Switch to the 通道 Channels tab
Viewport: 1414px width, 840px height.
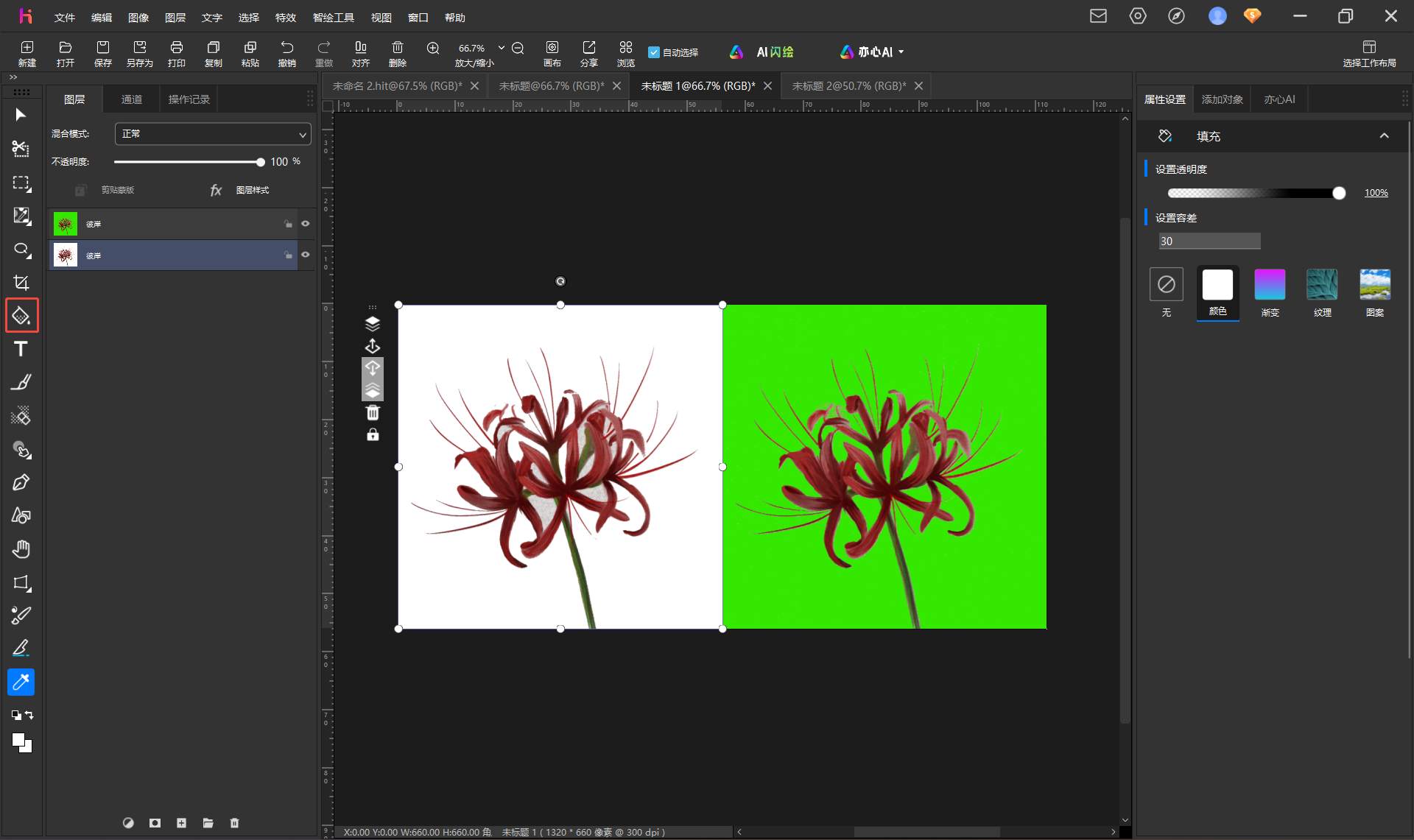[x=132, y=99]
